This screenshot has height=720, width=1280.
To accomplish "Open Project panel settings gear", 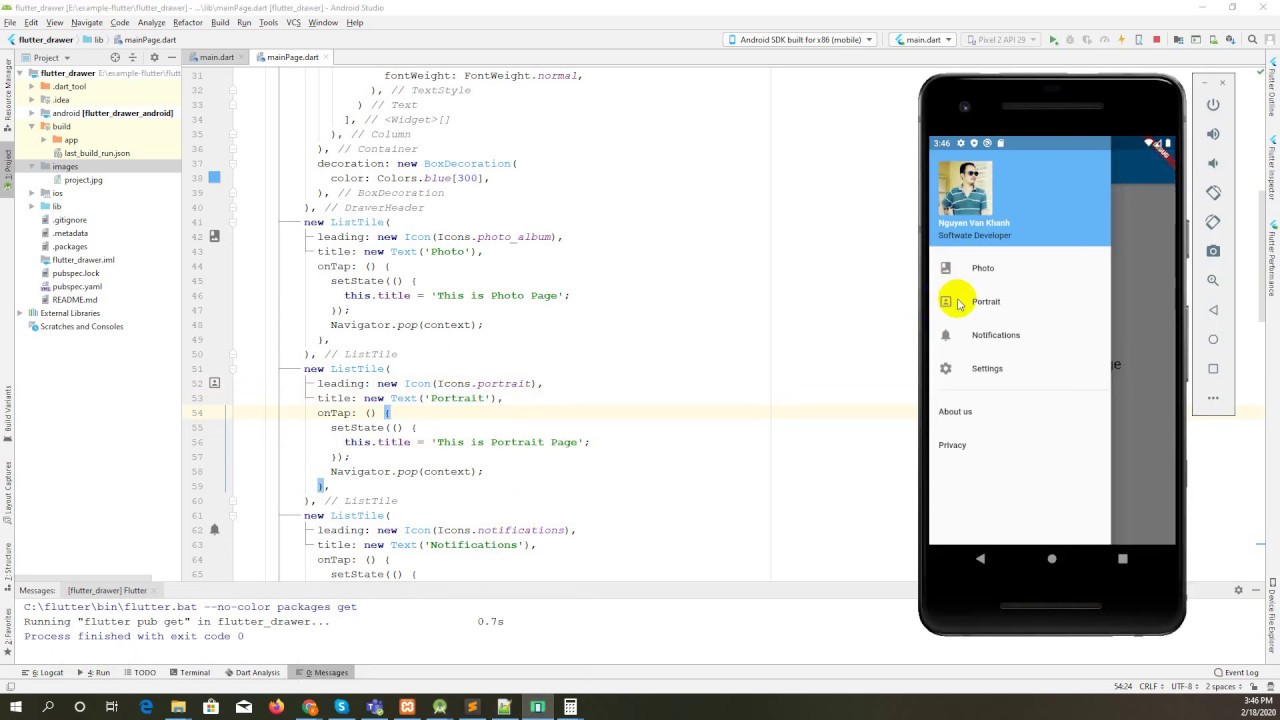I will click(154, 57).
